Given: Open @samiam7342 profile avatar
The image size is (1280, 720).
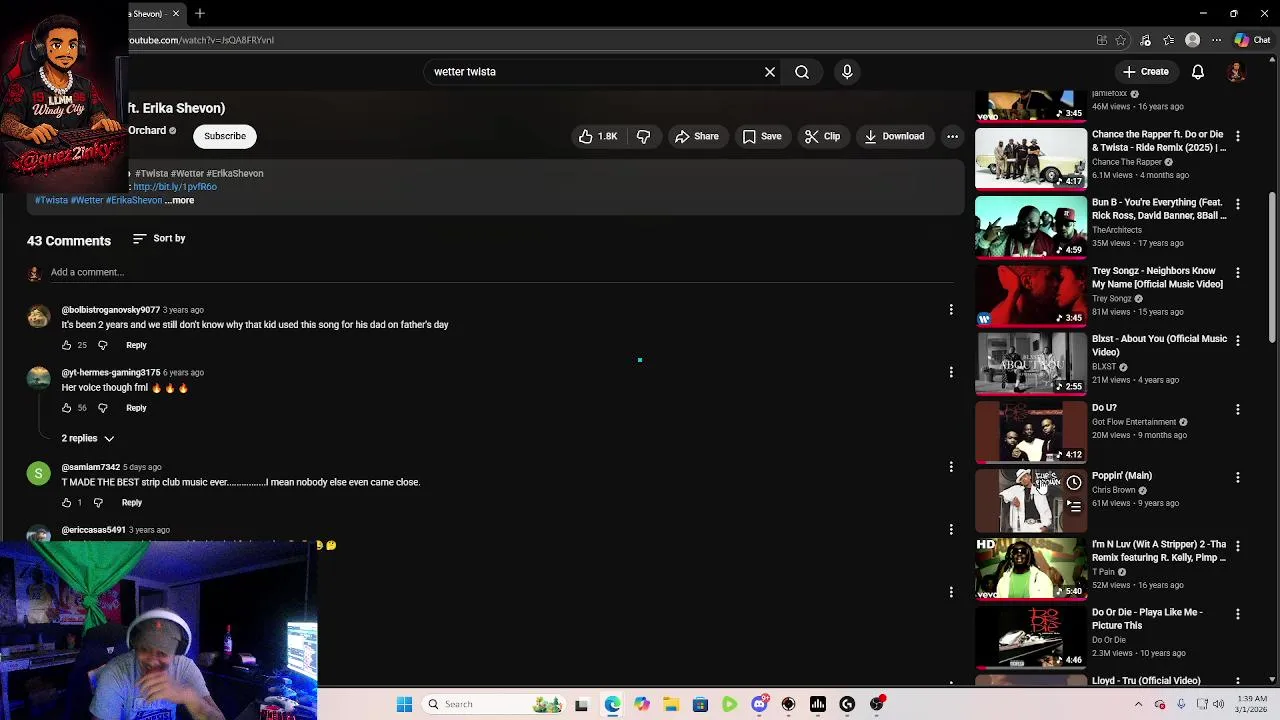Looking at the screenshot, I should click(x=38, y=474).
